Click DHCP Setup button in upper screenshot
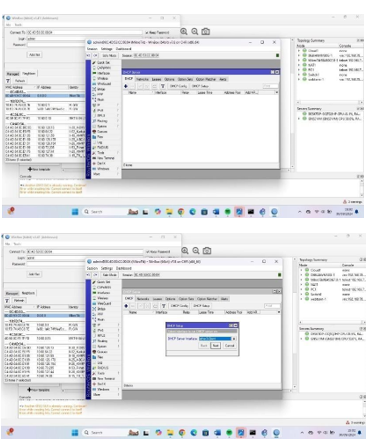This screenshot has width=366, height=446. click(x=200, y=86)
